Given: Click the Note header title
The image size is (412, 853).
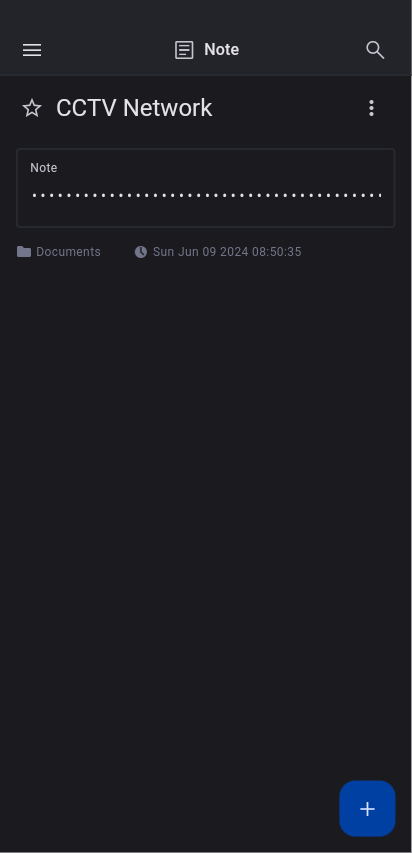Looking at the screenshot, I should 222,50.
